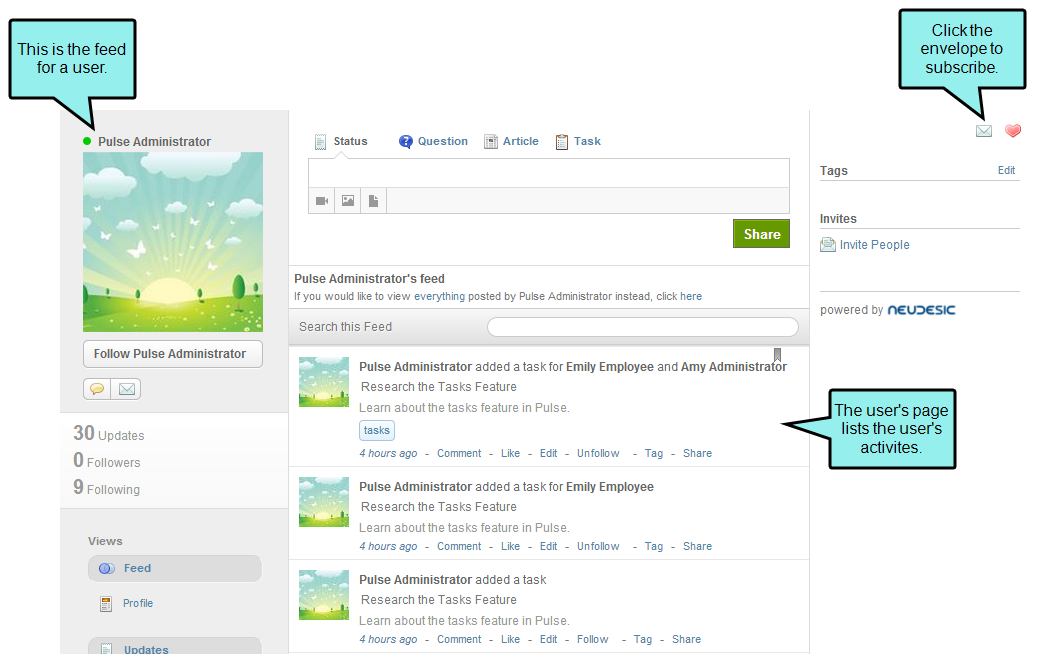Click the 9 Following count
1038x654 pixels.
107,488
